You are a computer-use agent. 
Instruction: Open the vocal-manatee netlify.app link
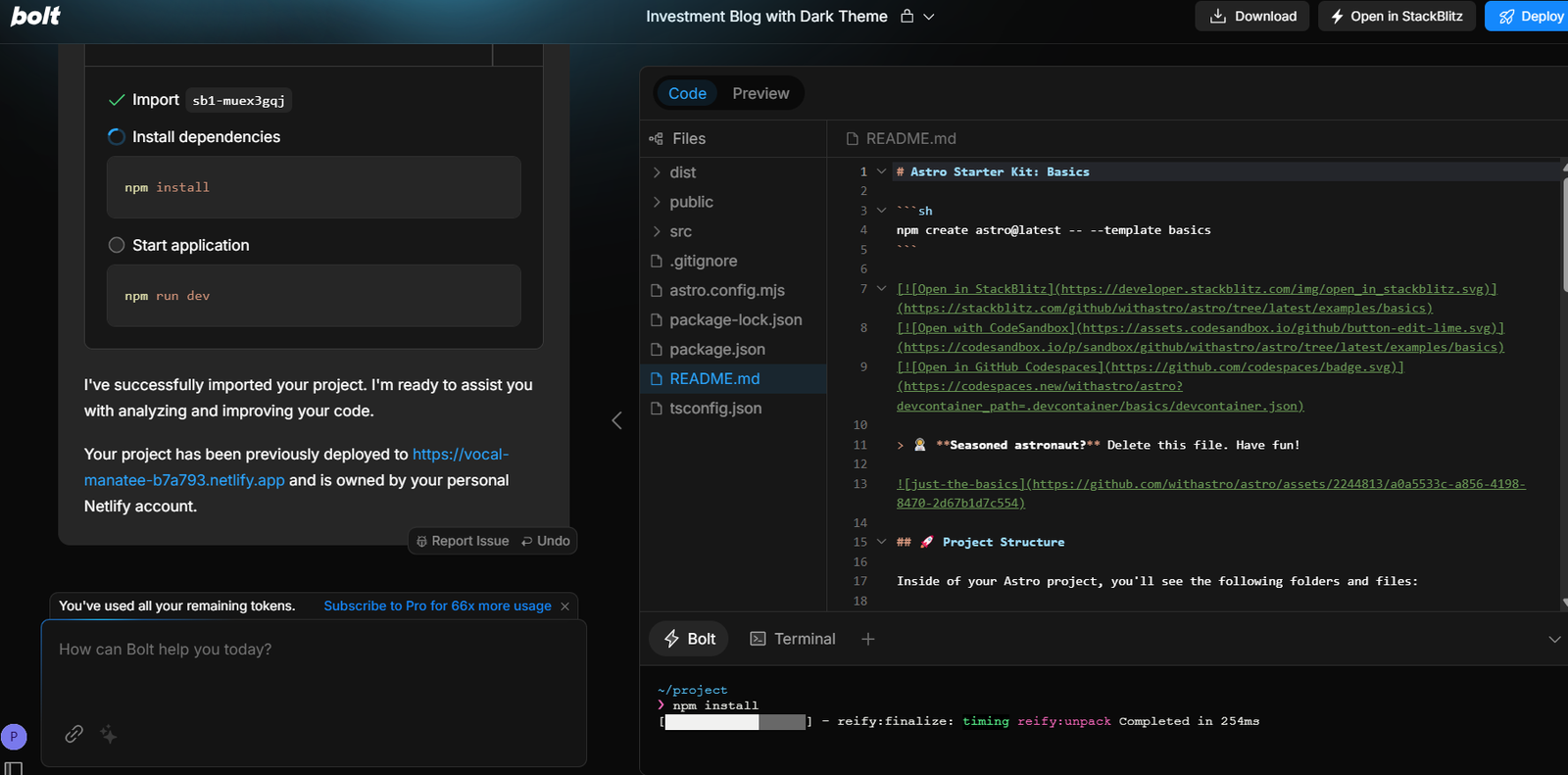click(296, 467)
